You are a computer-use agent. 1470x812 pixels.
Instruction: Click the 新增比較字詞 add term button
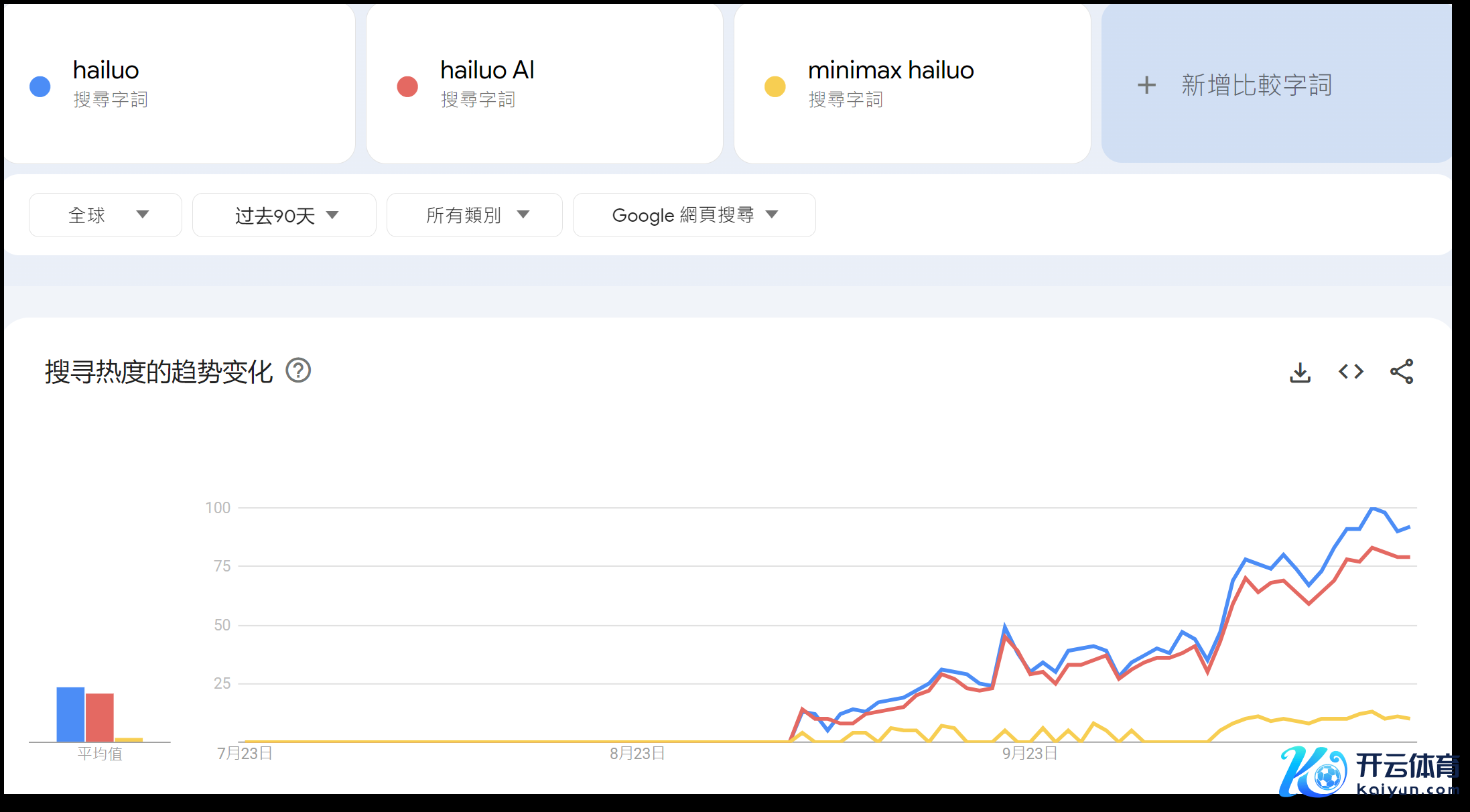1276,83
